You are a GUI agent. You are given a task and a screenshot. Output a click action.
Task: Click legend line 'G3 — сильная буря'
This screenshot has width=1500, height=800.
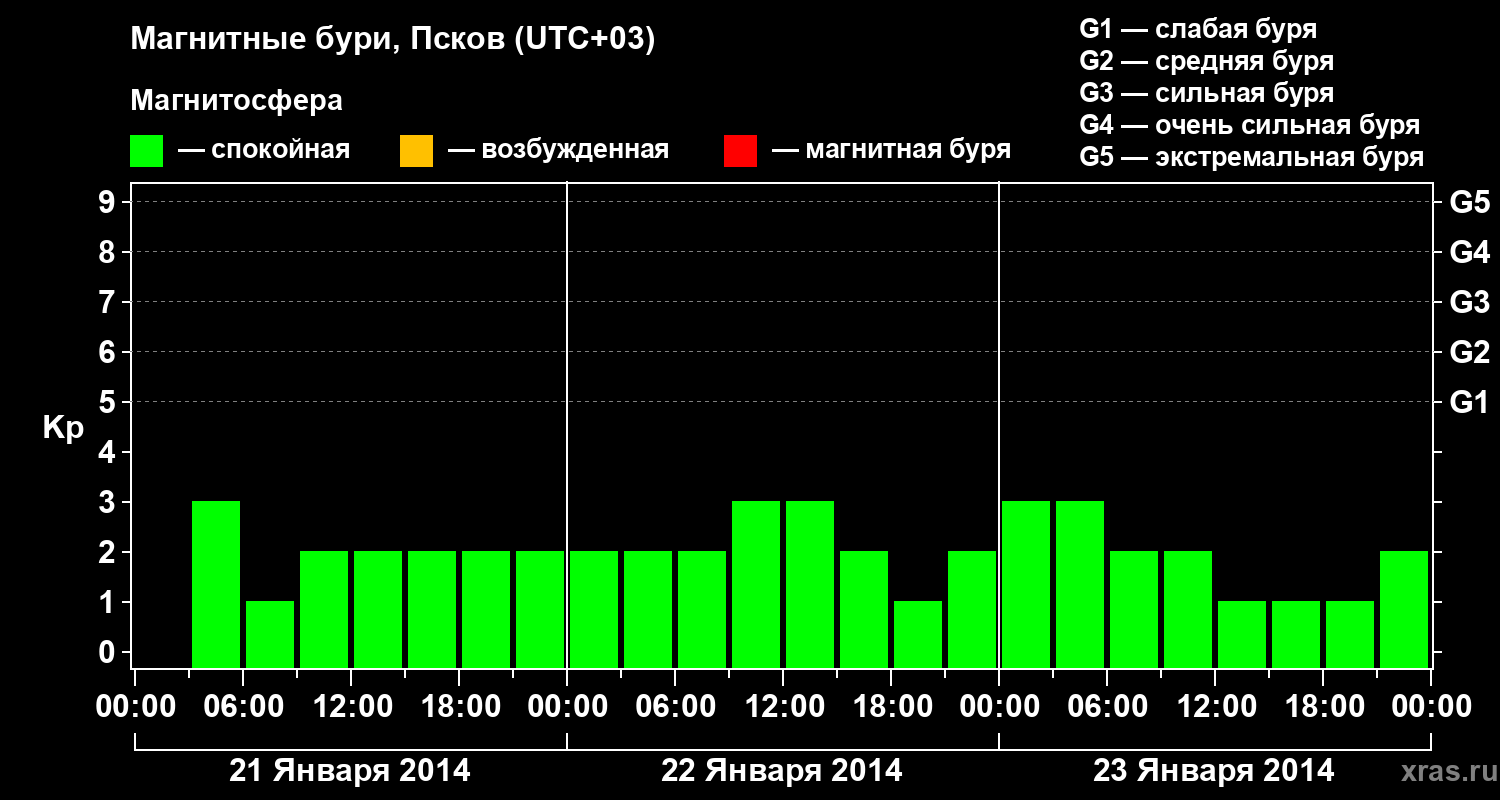pyautogui.click(x=1207, y=93)
